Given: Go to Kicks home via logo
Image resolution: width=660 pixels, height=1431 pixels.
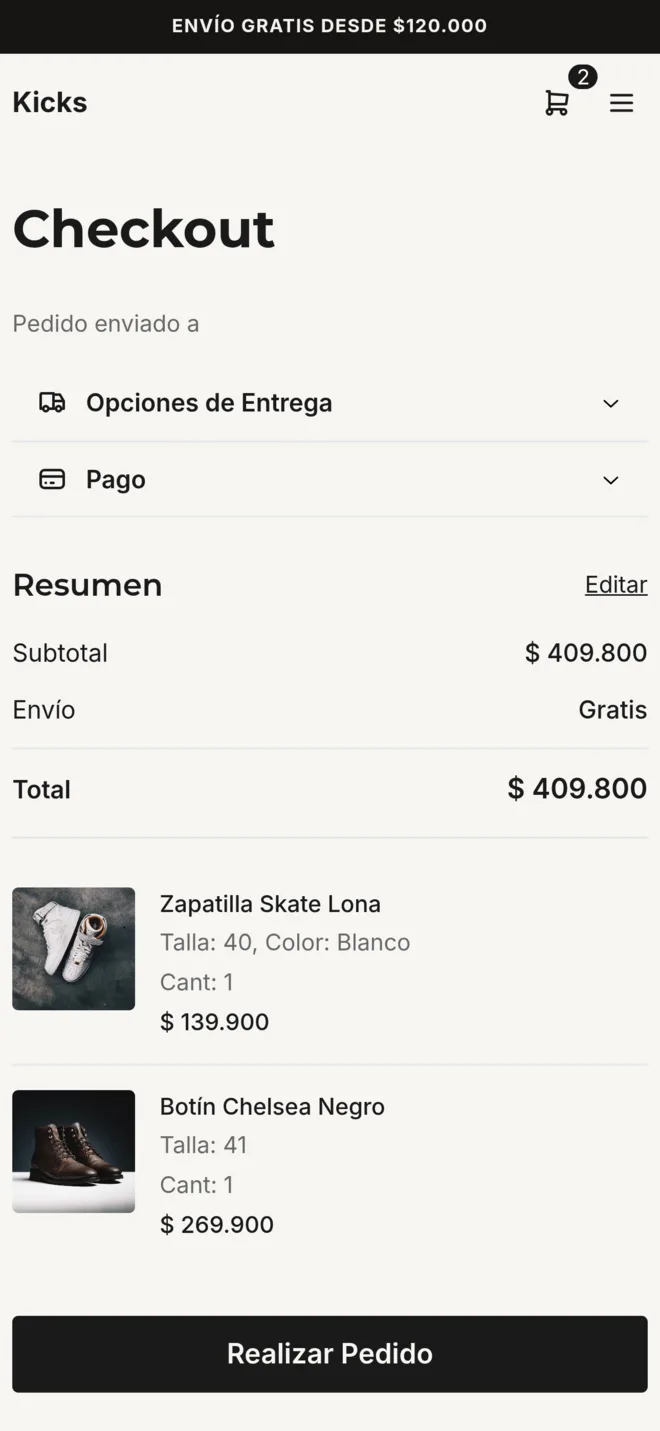Looking at the screenshot, I should (50, 102).
